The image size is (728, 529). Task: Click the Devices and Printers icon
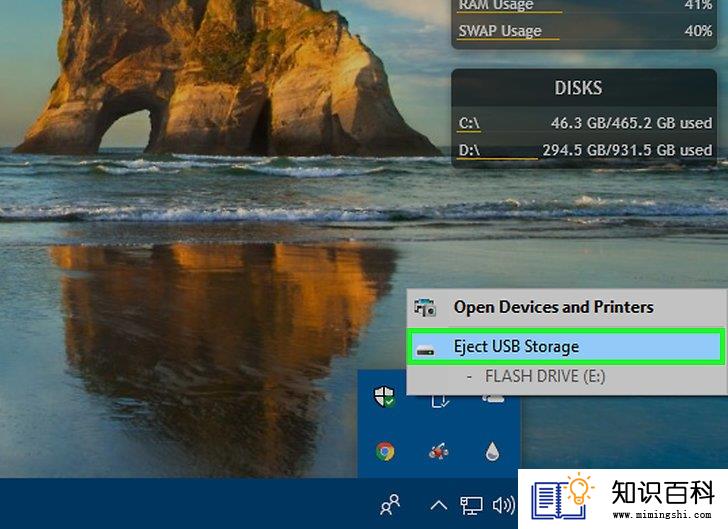point(425,307)
